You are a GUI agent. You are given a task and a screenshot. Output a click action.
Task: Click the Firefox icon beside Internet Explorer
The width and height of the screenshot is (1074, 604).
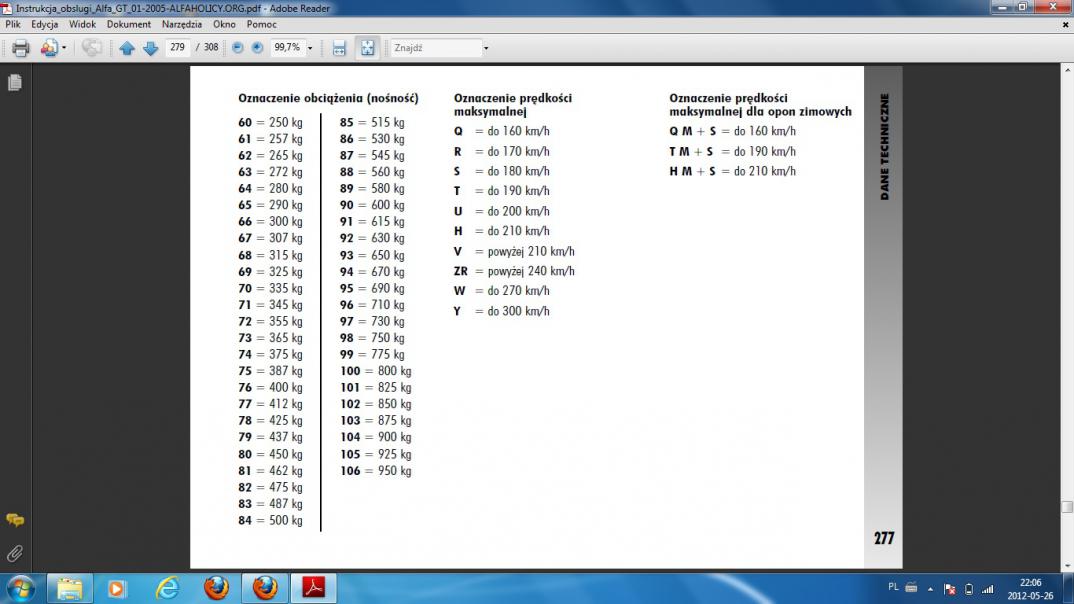216,588
